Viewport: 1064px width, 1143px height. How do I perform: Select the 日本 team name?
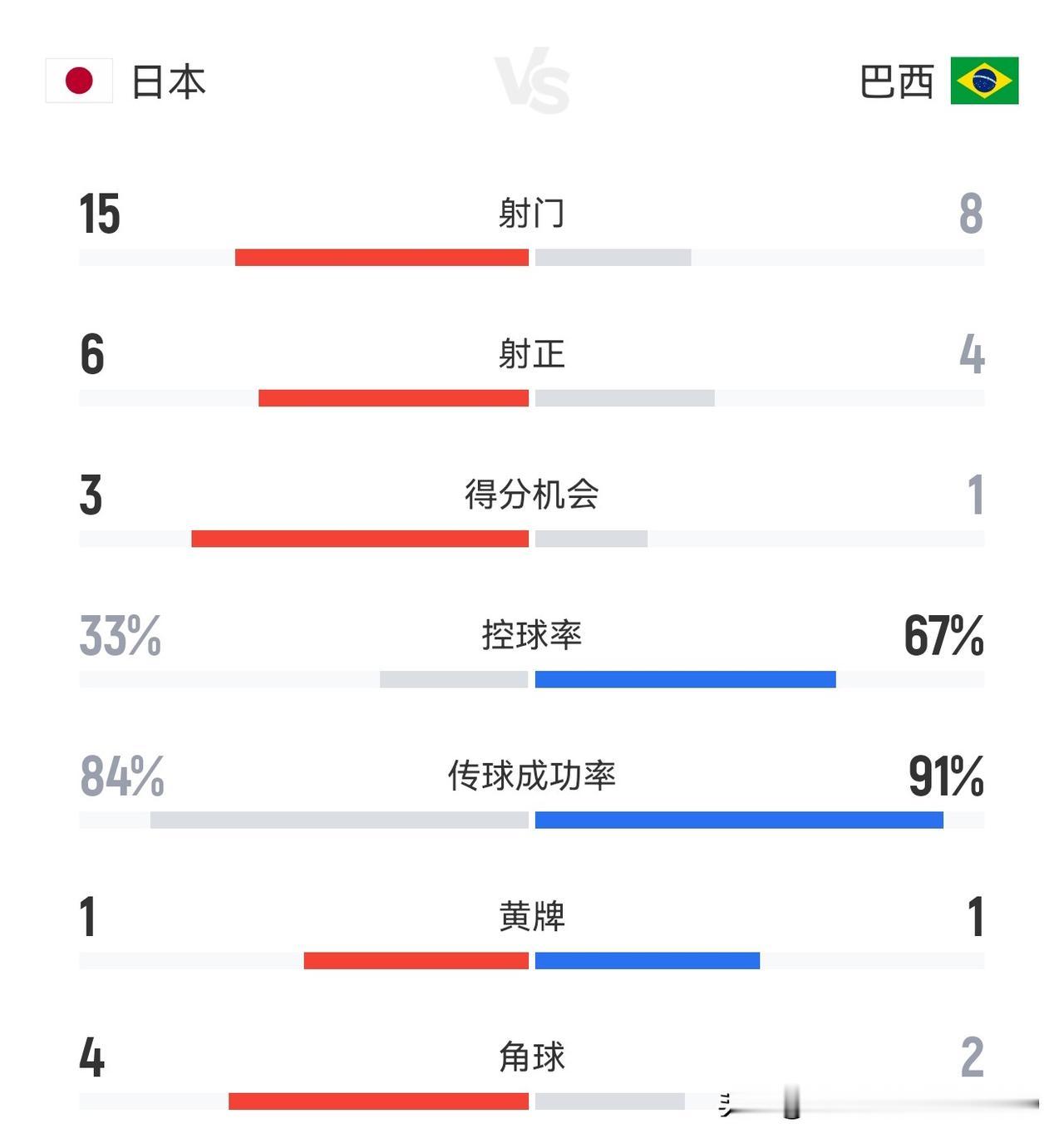tap(169, 82)
